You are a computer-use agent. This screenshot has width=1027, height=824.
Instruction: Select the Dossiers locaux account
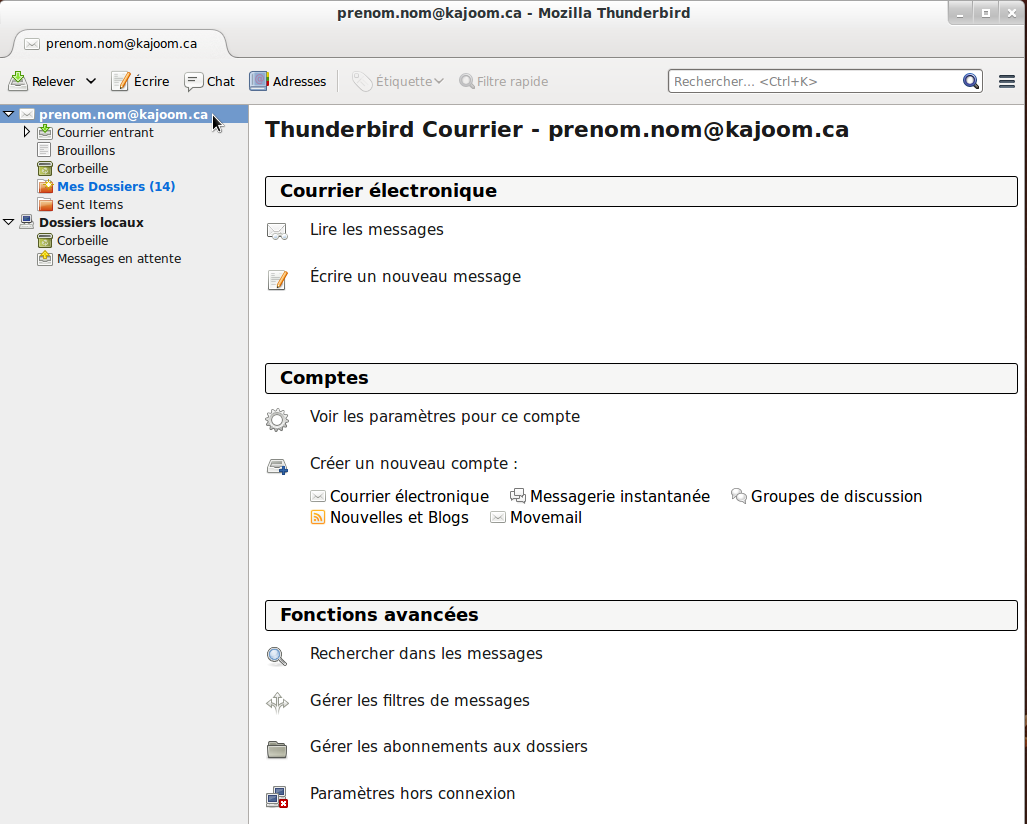coord(91,222)
